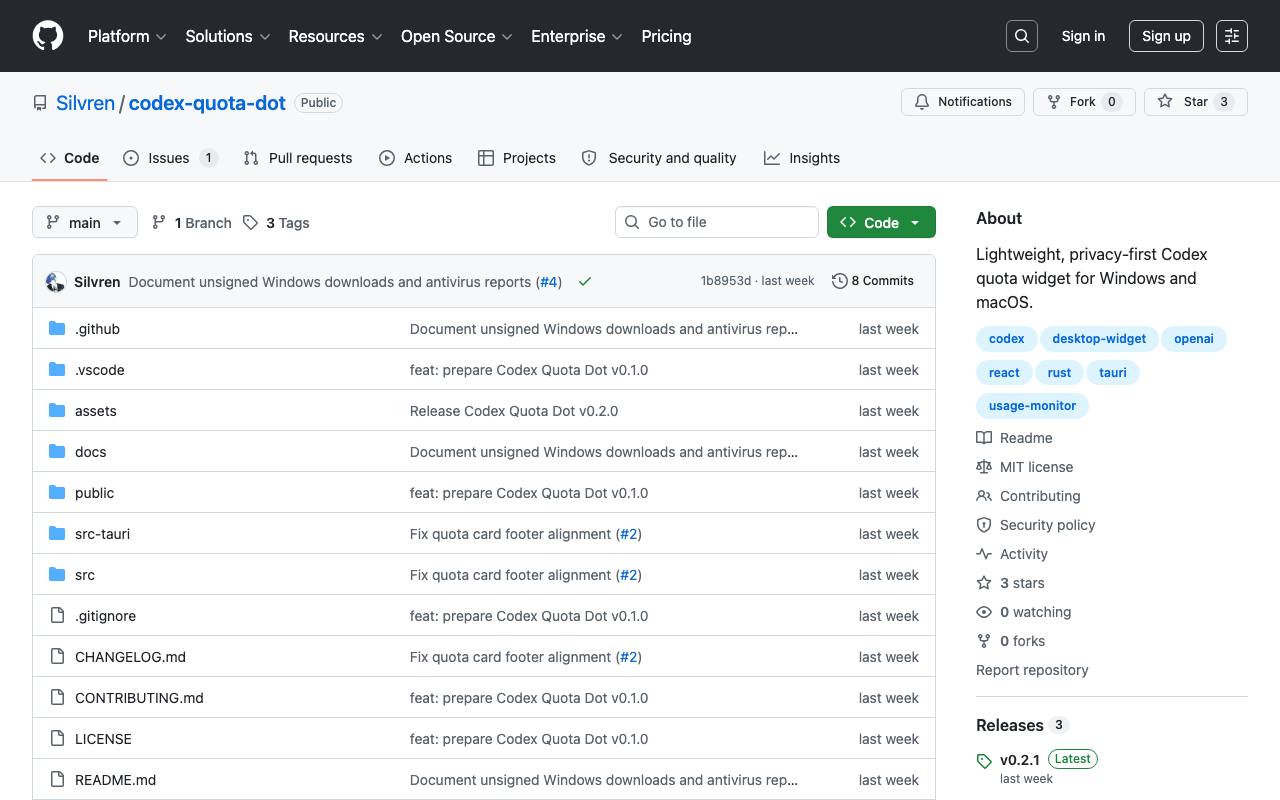
Task: Open the Activity link in About
Action: pyautogui.click(x=1012, y=554)
